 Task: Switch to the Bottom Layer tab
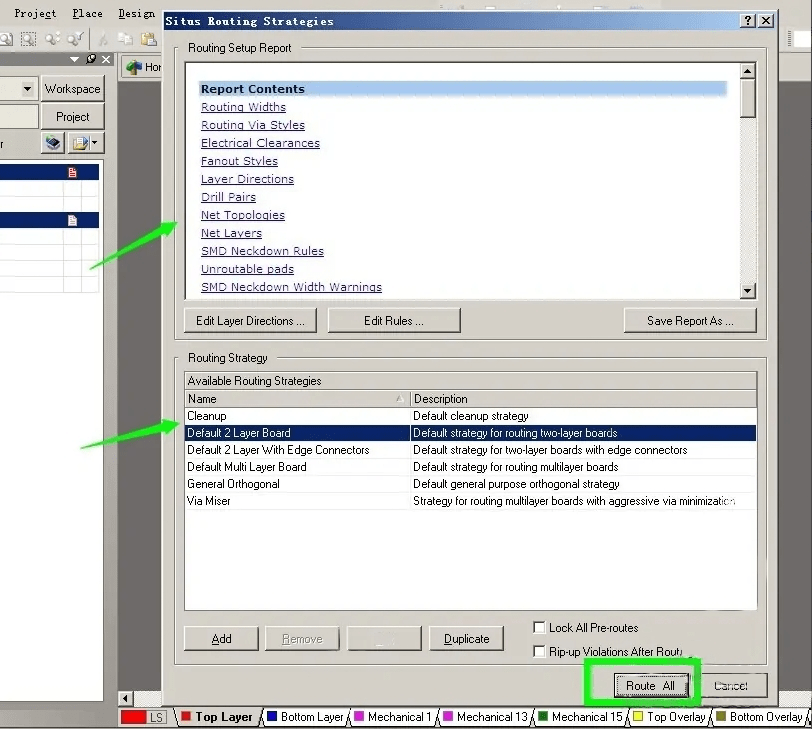pyautogui.click(x=305, y=717)
